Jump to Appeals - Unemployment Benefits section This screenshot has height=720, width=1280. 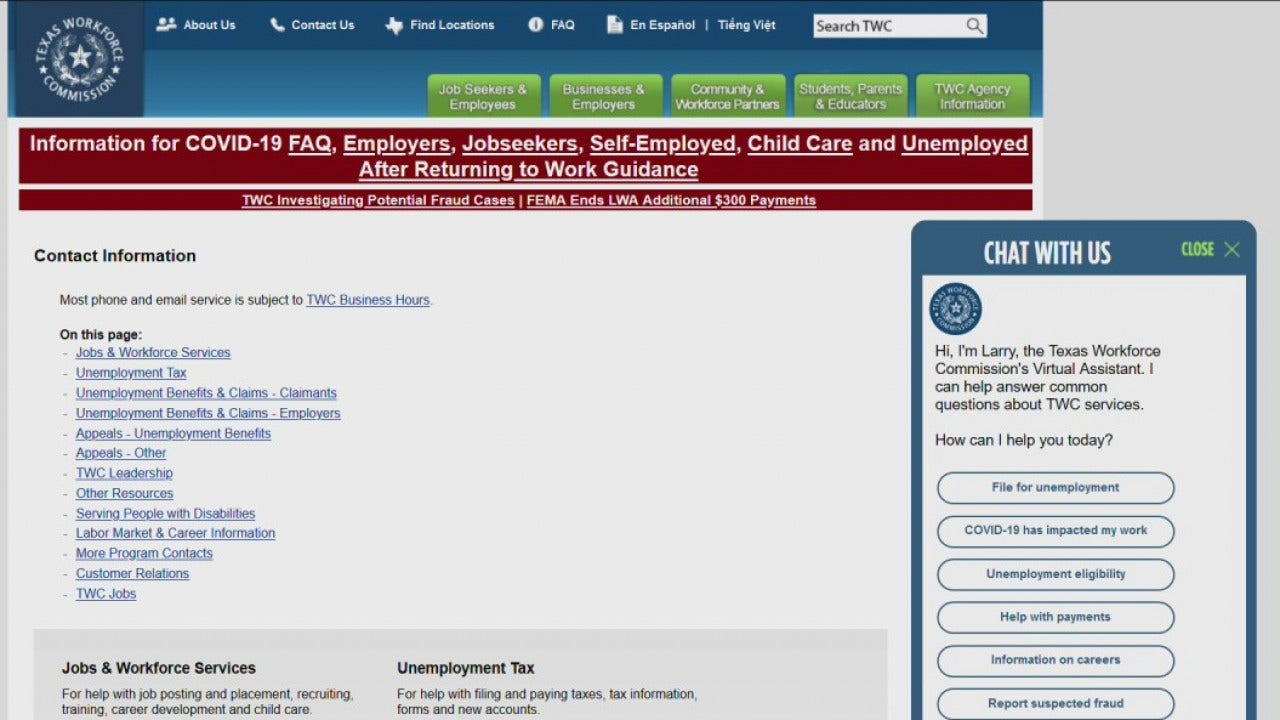173,433
